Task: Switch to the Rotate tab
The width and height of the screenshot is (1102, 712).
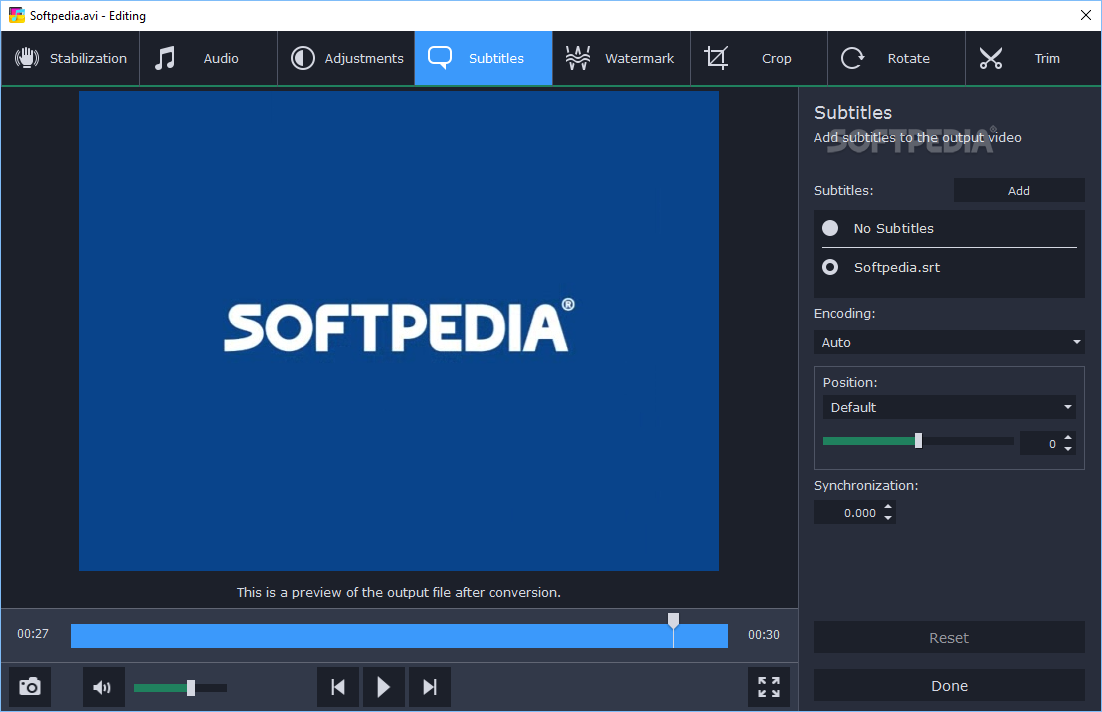Action: click(896, 58)
